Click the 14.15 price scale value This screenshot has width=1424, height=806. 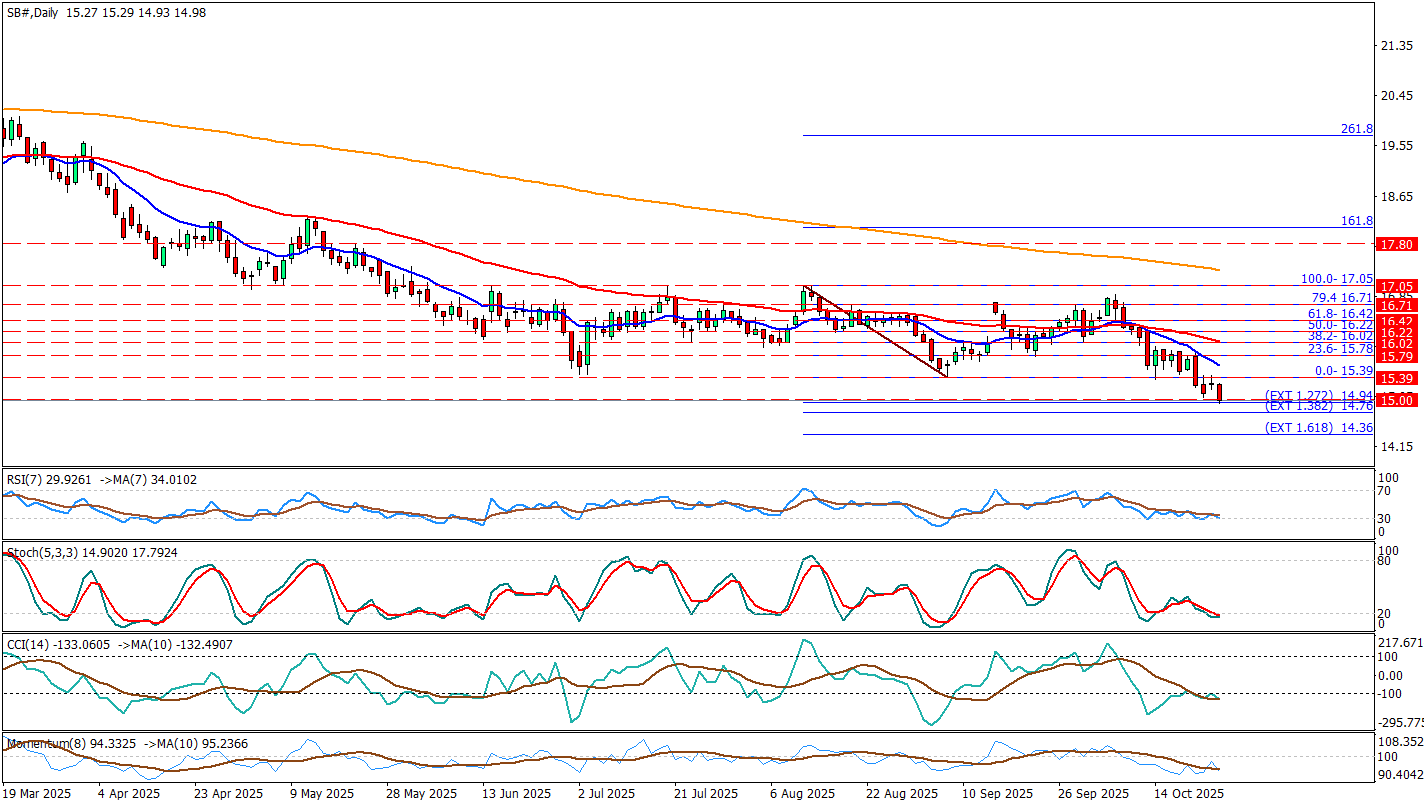[1394, 446]
